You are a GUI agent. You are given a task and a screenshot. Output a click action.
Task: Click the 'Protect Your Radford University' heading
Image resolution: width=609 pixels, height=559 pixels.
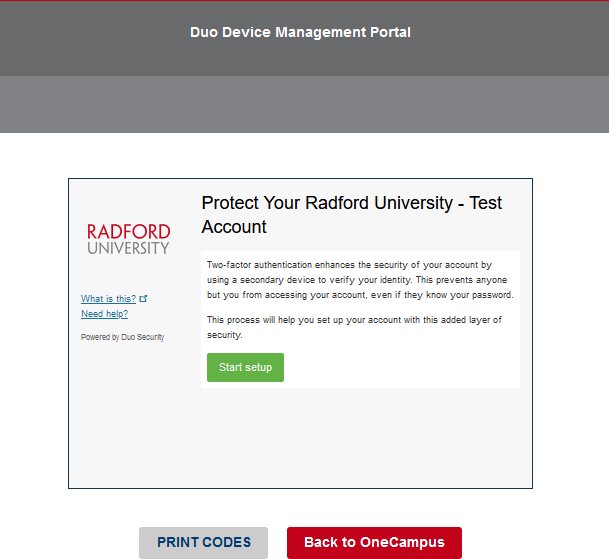(x=351, y=203)
